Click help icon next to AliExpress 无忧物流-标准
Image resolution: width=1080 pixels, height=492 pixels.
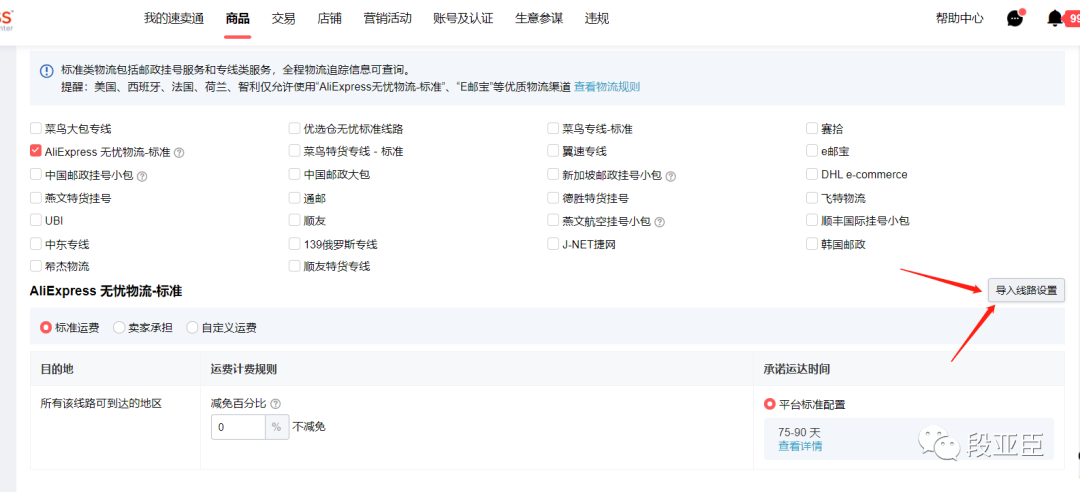pyautogui.click(x=179, y=152)
